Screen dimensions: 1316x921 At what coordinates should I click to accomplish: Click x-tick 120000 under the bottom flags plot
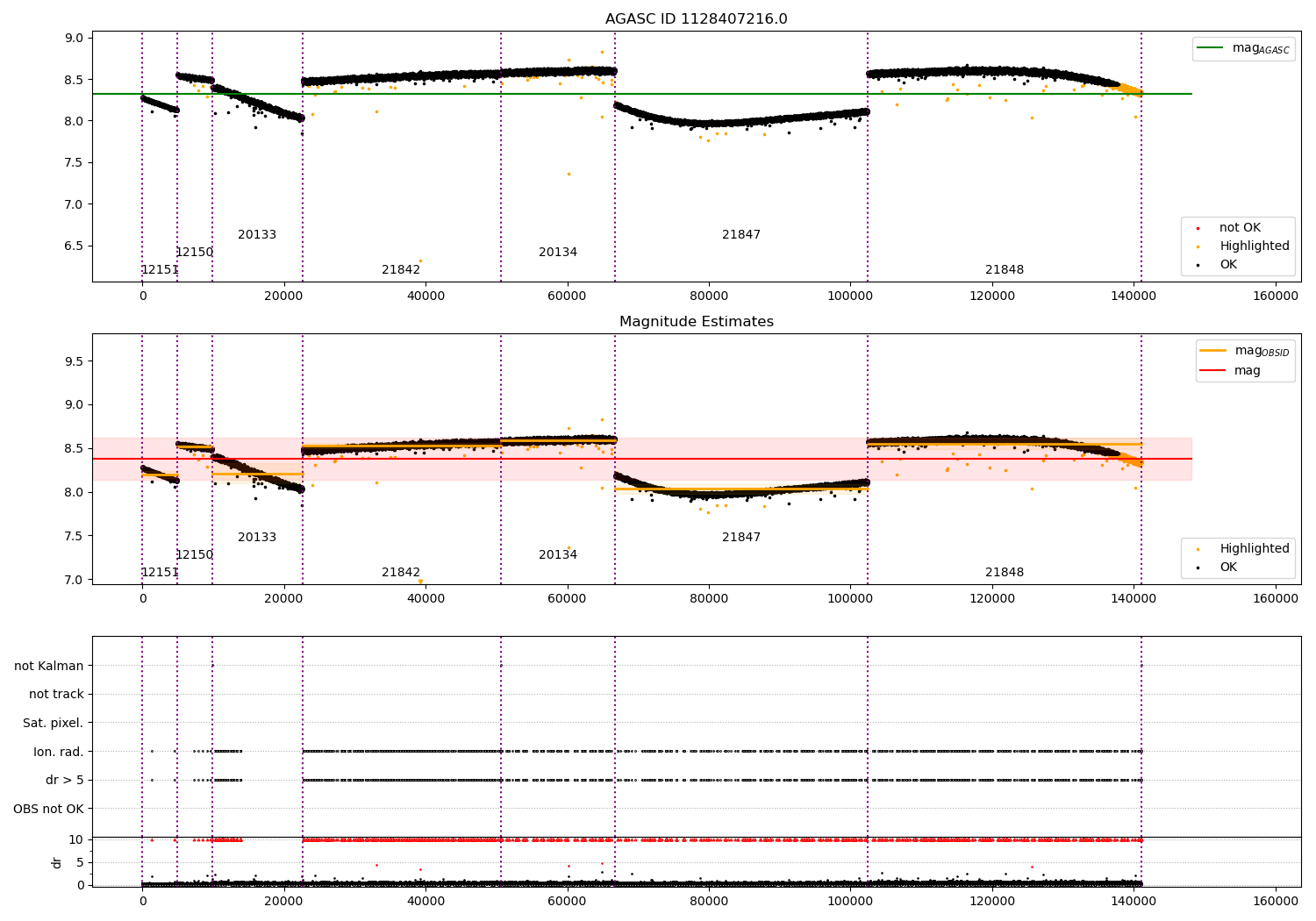[x=992, y=901]
